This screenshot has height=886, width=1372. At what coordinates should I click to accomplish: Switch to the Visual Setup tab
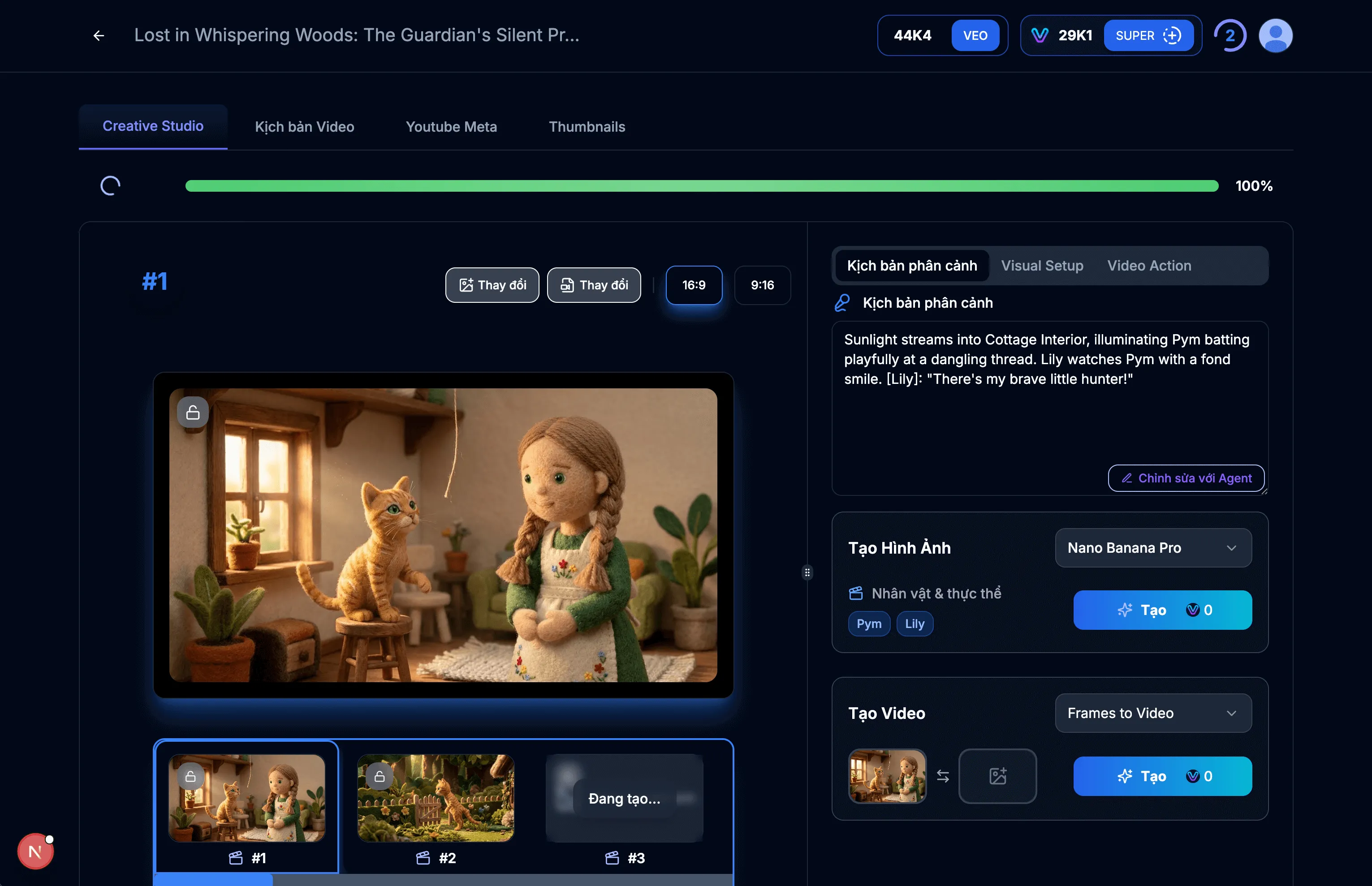tap(1042, 265)
